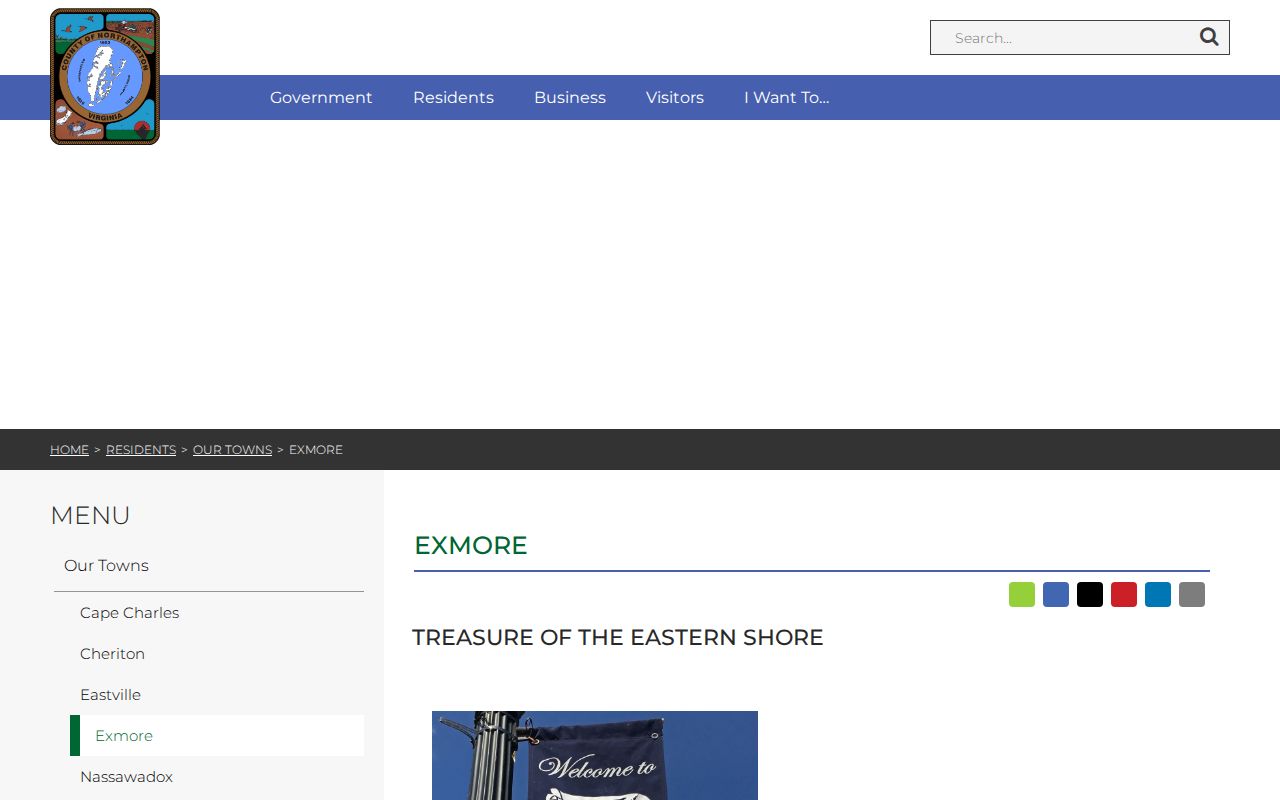Open the I Want To... menu
The width and height of the screenshot is (1280, 800).
[x=787, y=97]
